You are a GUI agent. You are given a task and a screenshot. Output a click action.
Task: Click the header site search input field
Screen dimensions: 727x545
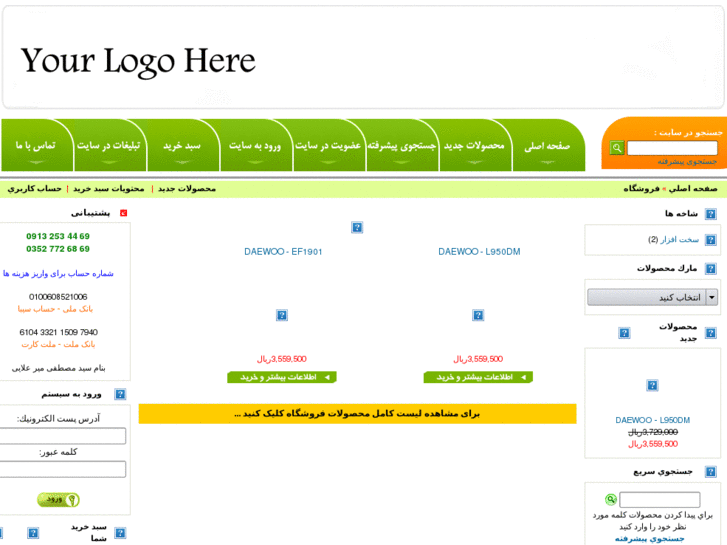[x=672, y=148]
